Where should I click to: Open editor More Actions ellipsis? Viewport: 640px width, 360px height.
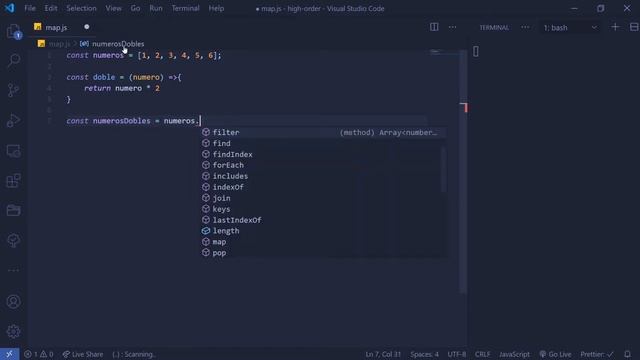[452, 27]
